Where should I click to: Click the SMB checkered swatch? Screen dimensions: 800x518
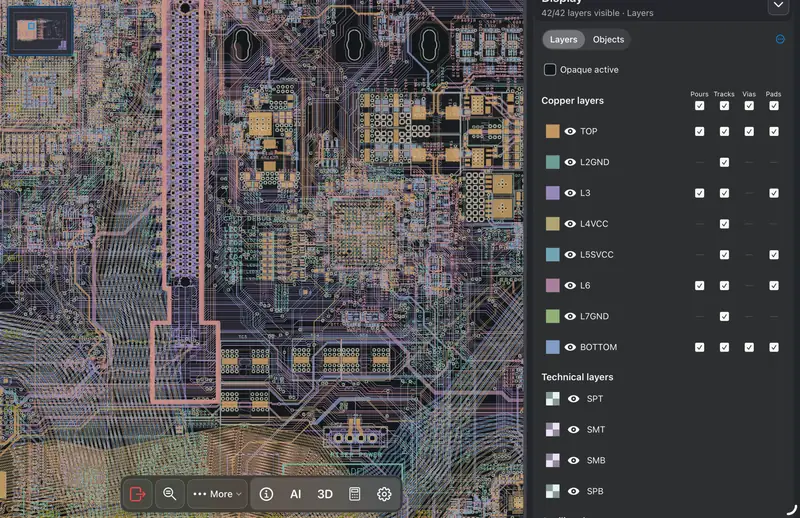(x=553, y=460)
